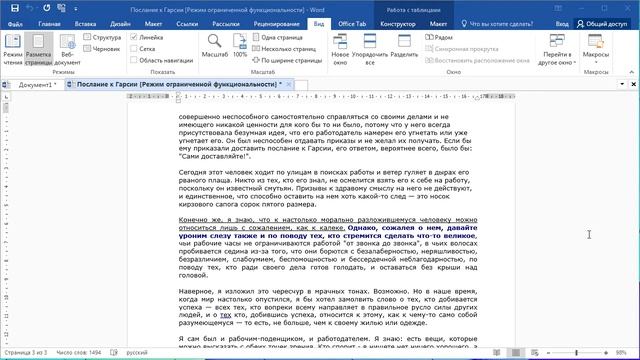Click the left indent marker on ruler
Image resolution: width=640 pixels, height=360 pixels.
[x=178, y=100]
